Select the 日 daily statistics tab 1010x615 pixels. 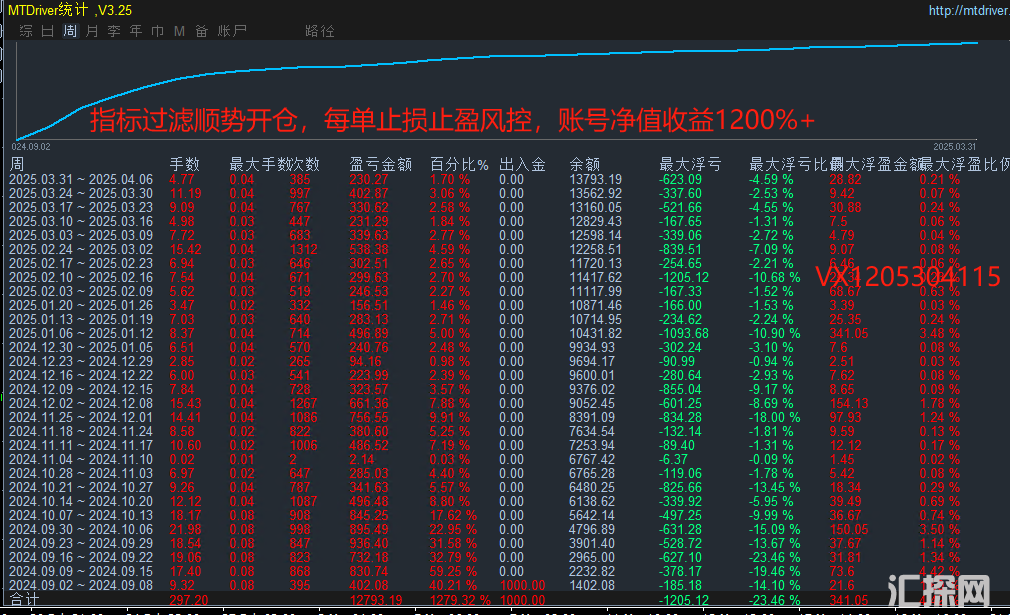pyautogui.click(x=48, y=31)
